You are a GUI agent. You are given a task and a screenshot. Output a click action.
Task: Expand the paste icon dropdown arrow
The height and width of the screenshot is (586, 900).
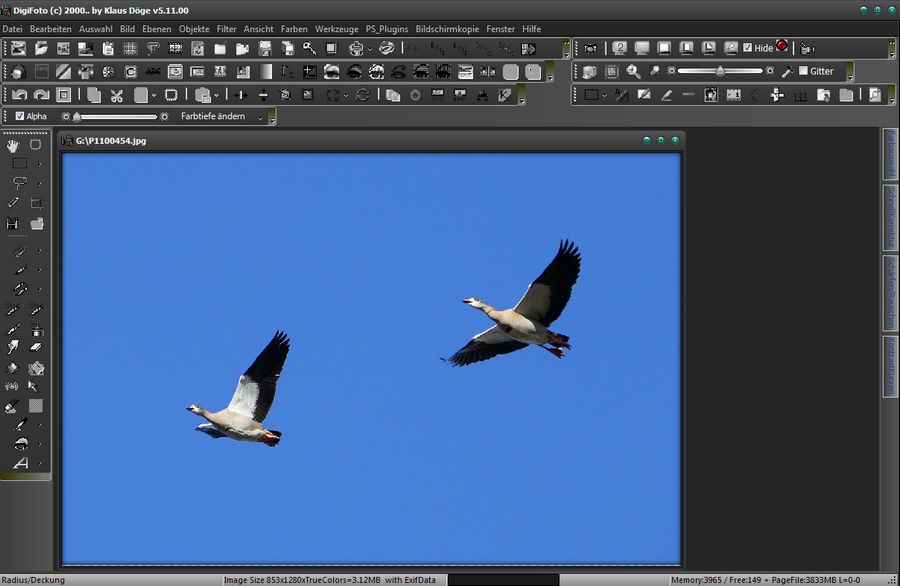click(x=216, y=96)
